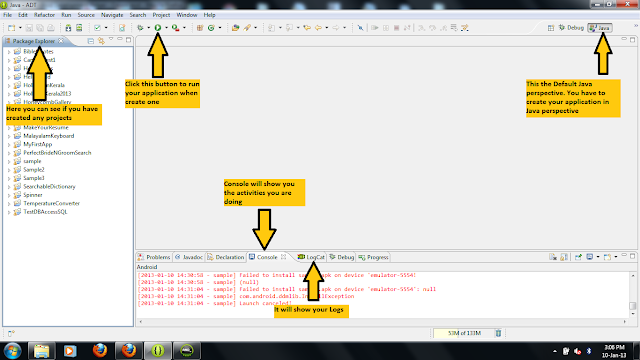The height and width of the screenshot is (360, 640).
Task: Click the Search flashlight icon
Action: tap(247, 28)
